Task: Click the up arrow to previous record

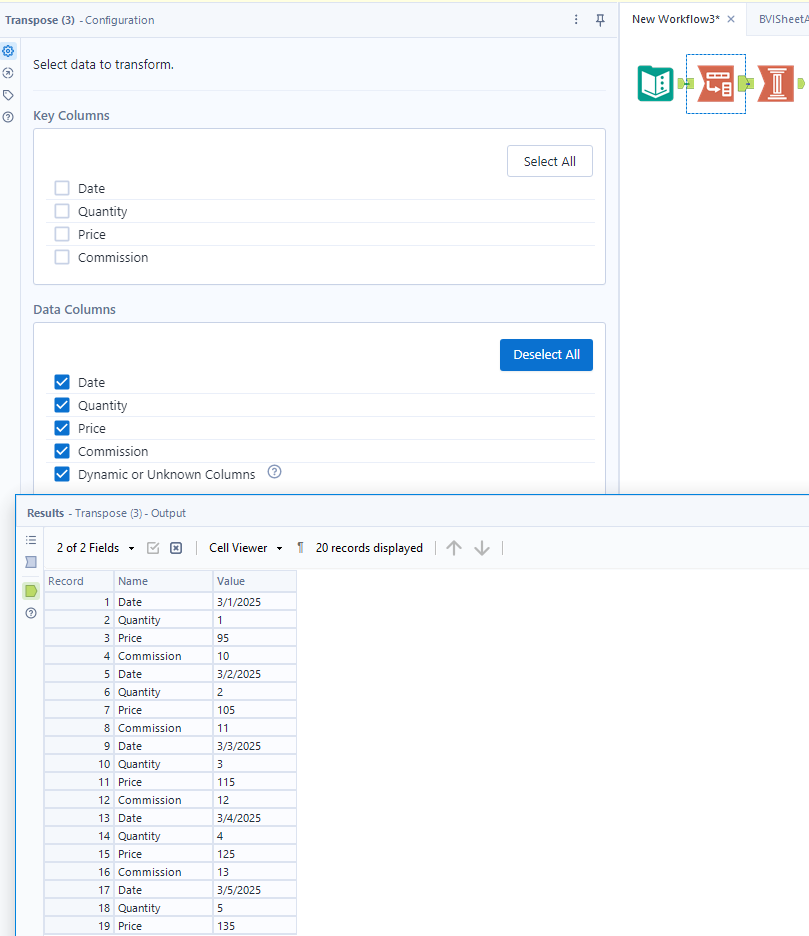Action: click(454, 548)
